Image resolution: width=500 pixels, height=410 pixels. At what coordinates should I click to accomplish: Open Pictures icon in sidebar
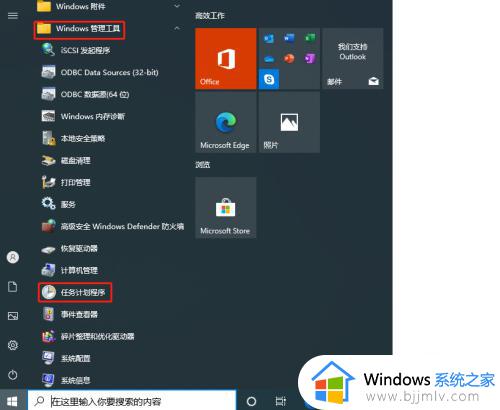pos(13,316)
